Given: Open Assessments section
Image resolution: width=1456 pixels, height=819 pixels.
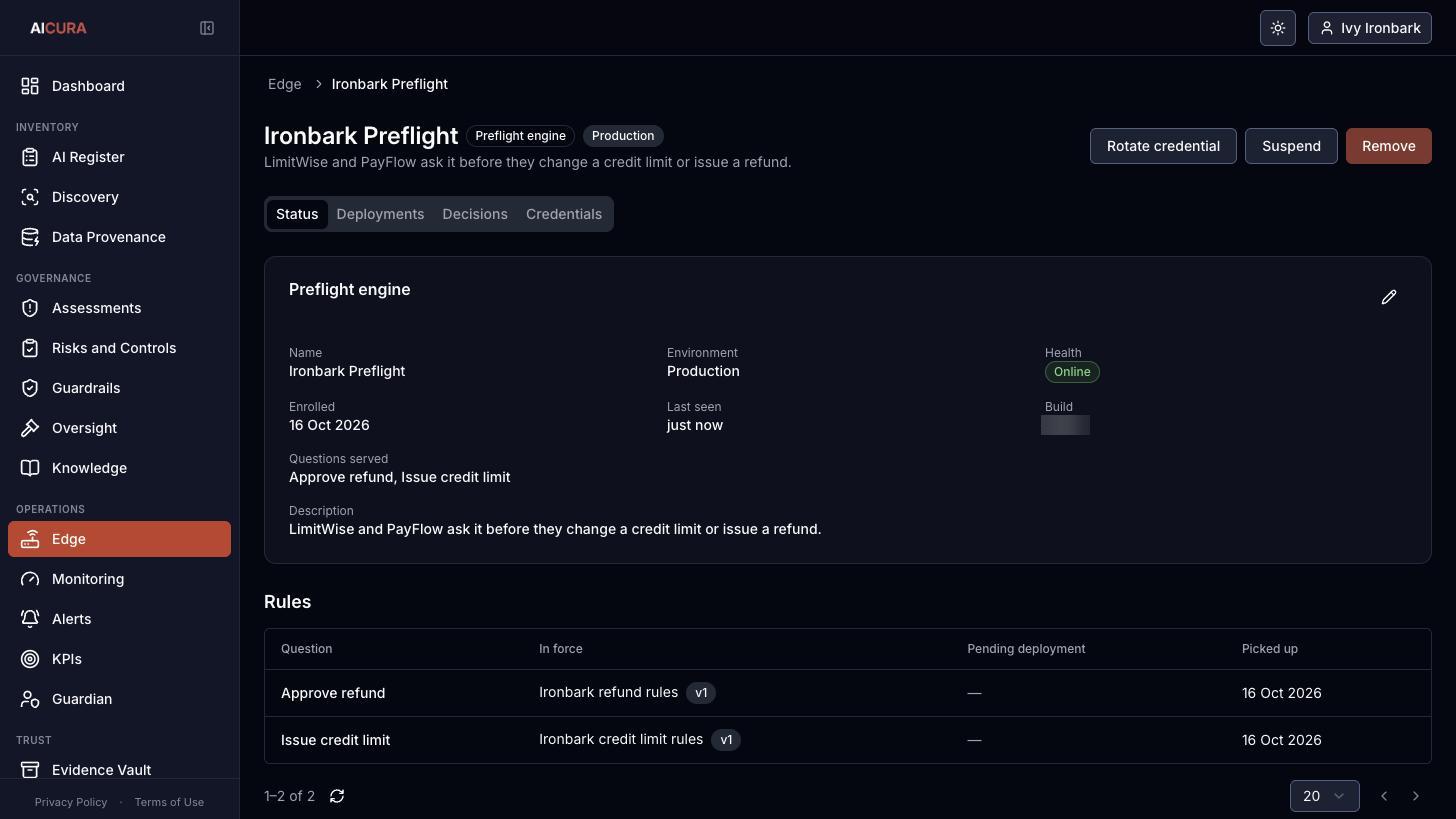Looking at the screenshot, I should click(119, 308).
